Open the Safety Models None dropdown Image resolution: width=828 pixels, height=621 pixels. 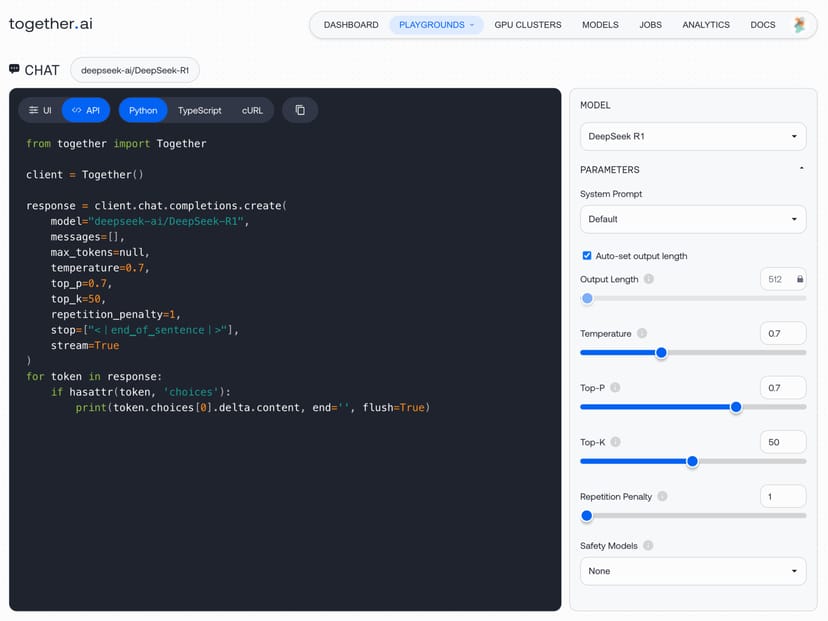click(693, 571)
